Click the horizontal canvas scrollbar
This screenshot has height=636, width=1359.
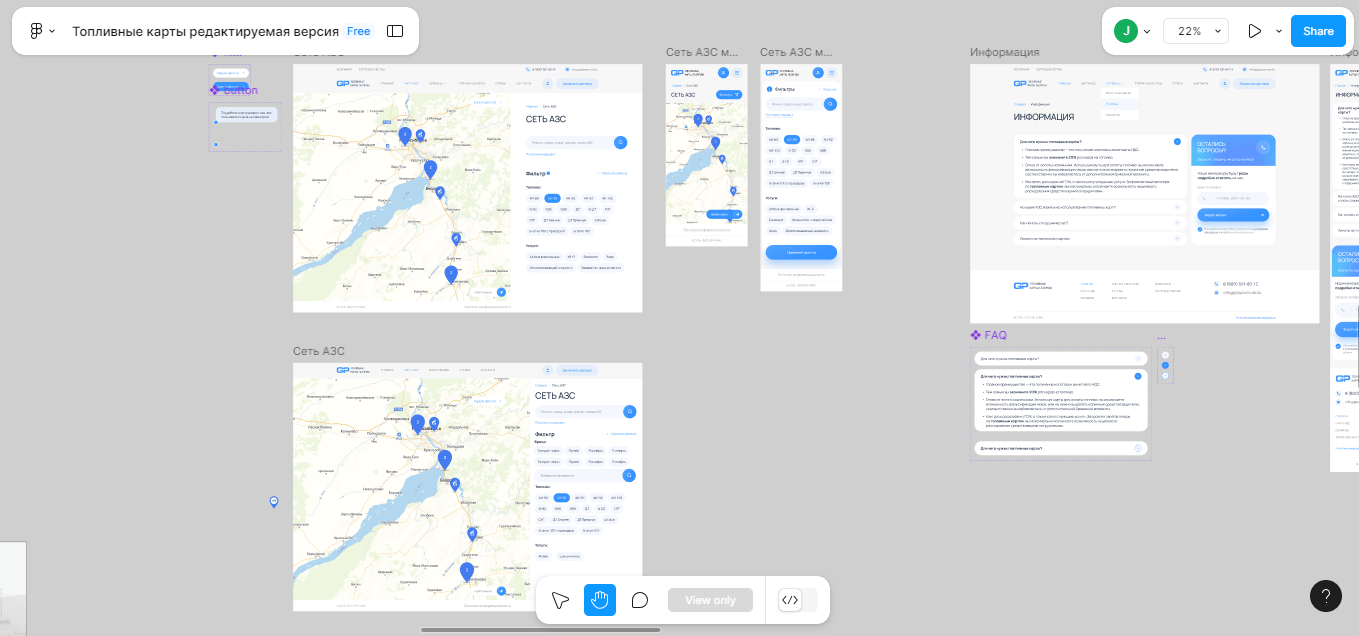point(540,630)
